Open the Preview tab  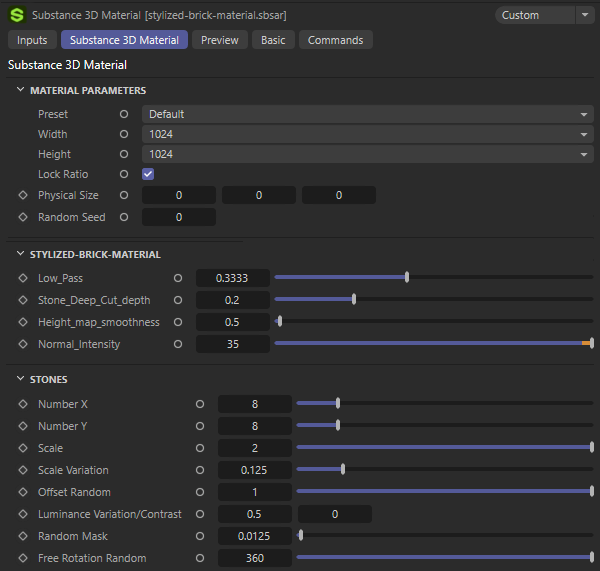(x=220, y=40)
